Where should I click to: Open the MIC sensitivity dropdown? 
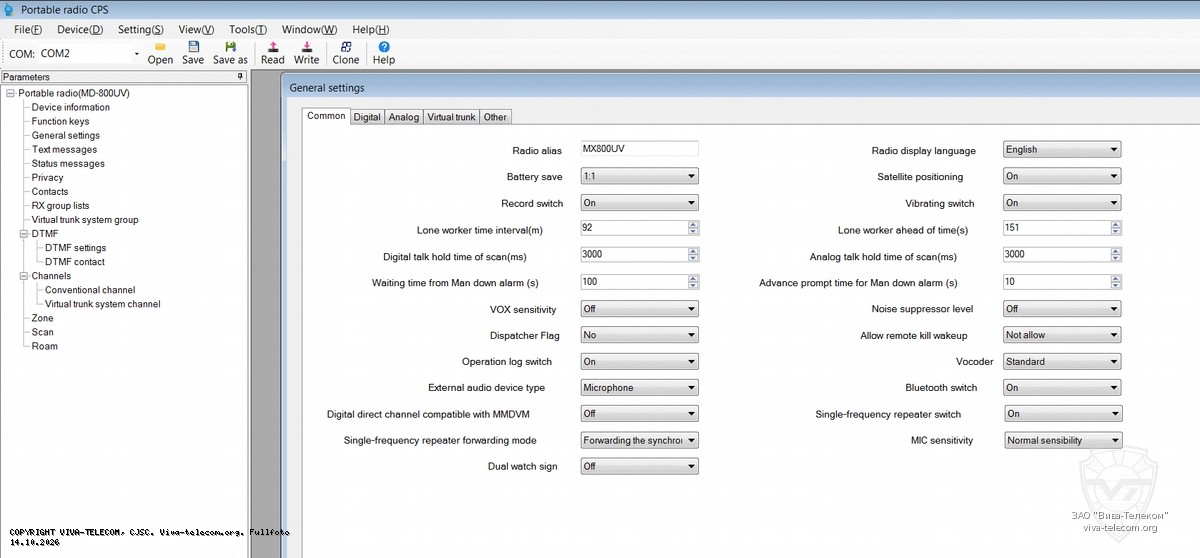click(1063, 440)
